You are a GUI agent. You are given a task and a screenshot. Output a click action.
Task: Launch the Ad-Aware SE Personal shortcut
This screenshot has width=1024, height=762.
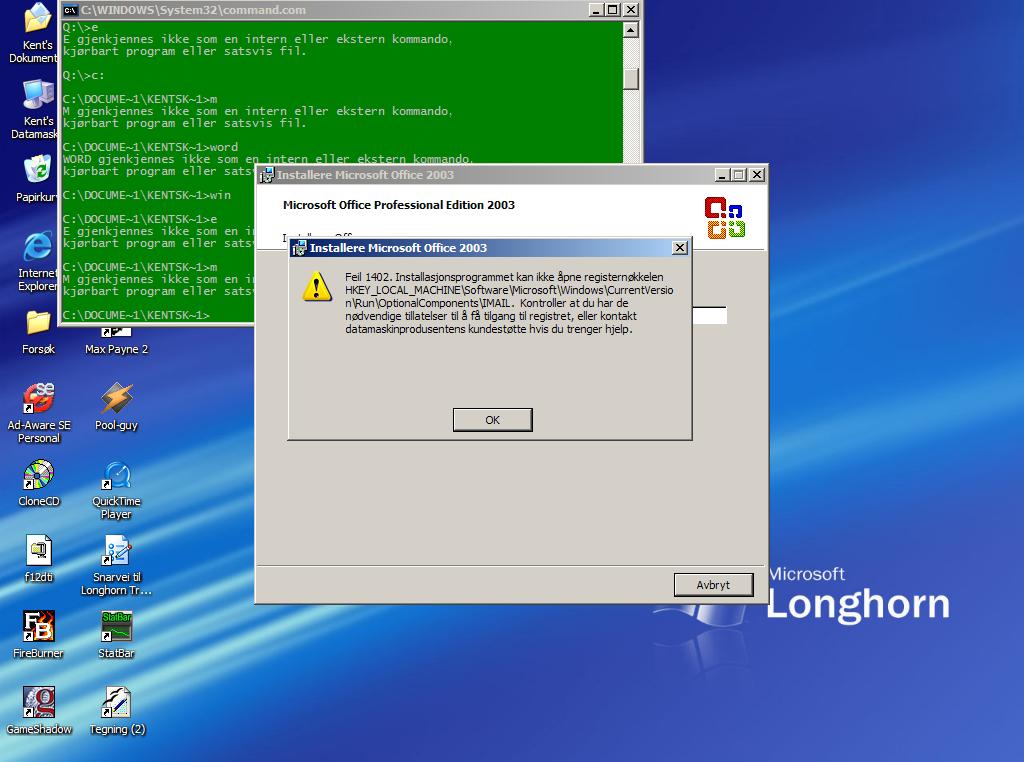point(39,413)
